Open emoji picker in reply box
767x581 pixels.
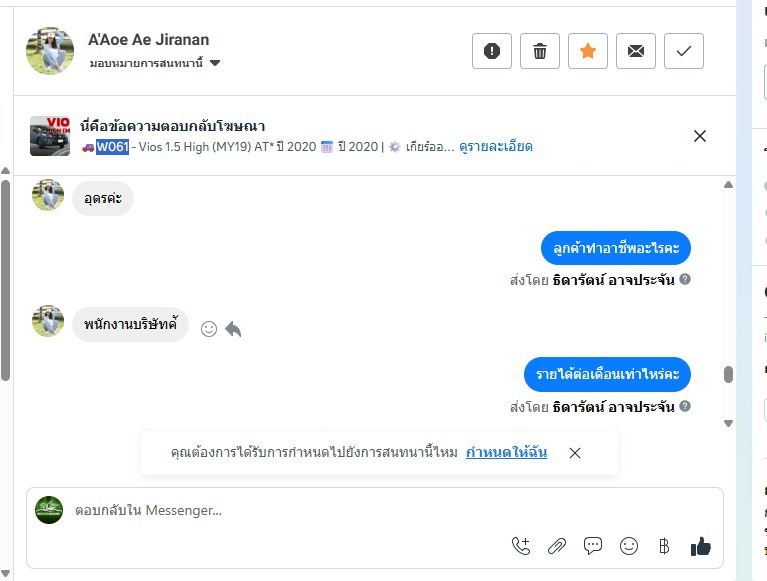(x=629, y=546)
